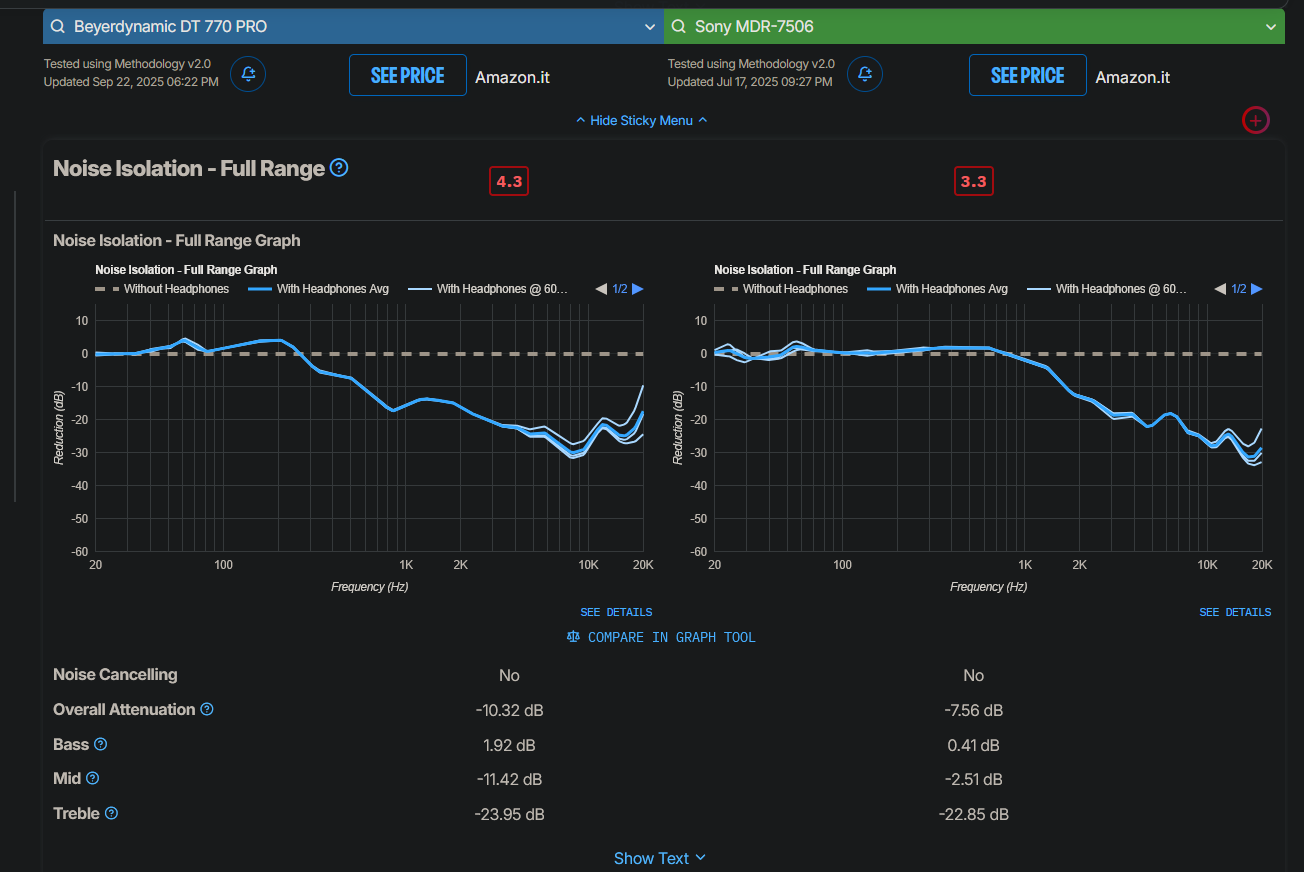
Task: Open Bass info question icon
Action: tap(100, 744)
